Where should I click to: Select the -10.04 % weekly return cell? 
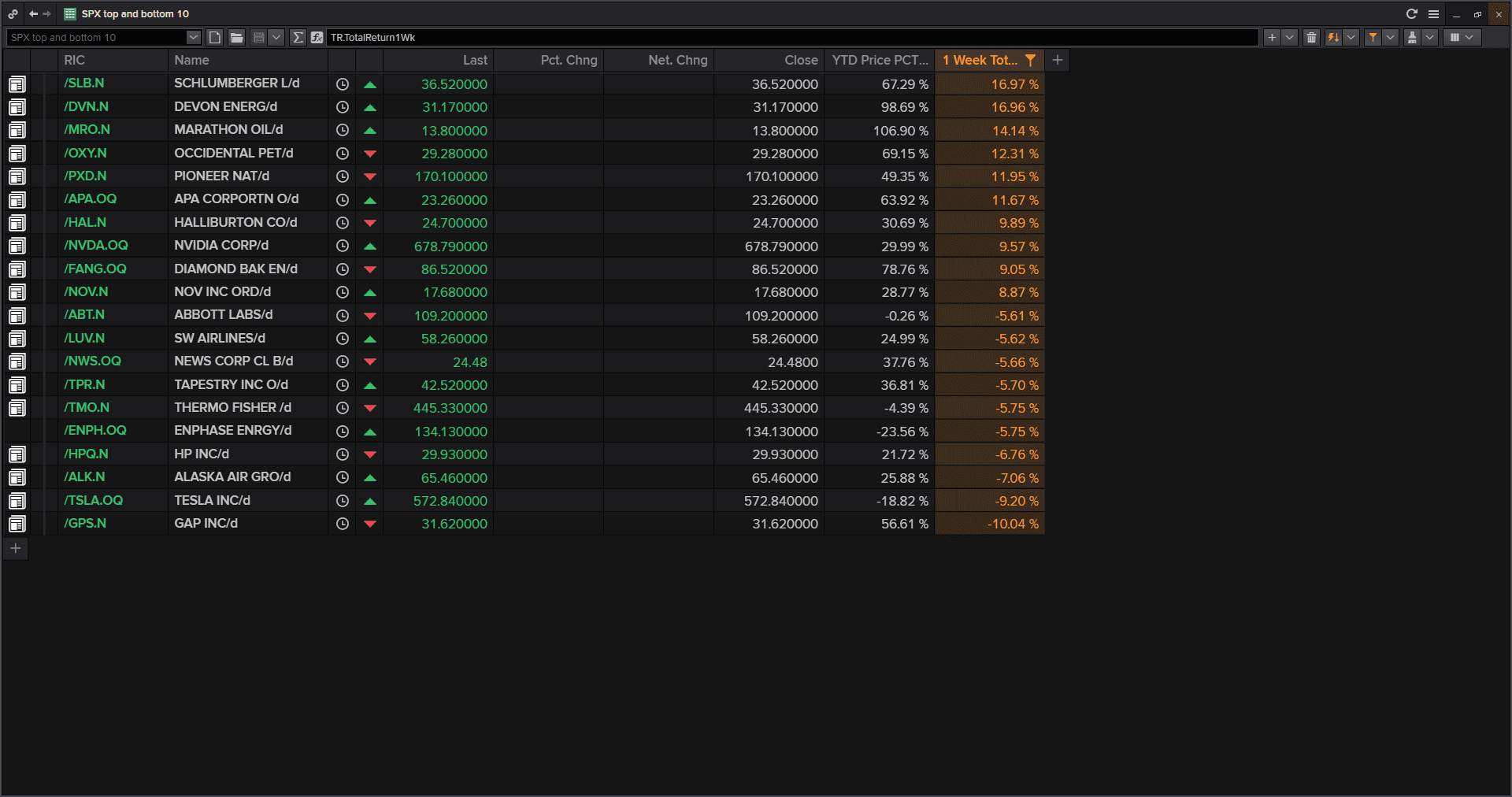coord(989,524)
